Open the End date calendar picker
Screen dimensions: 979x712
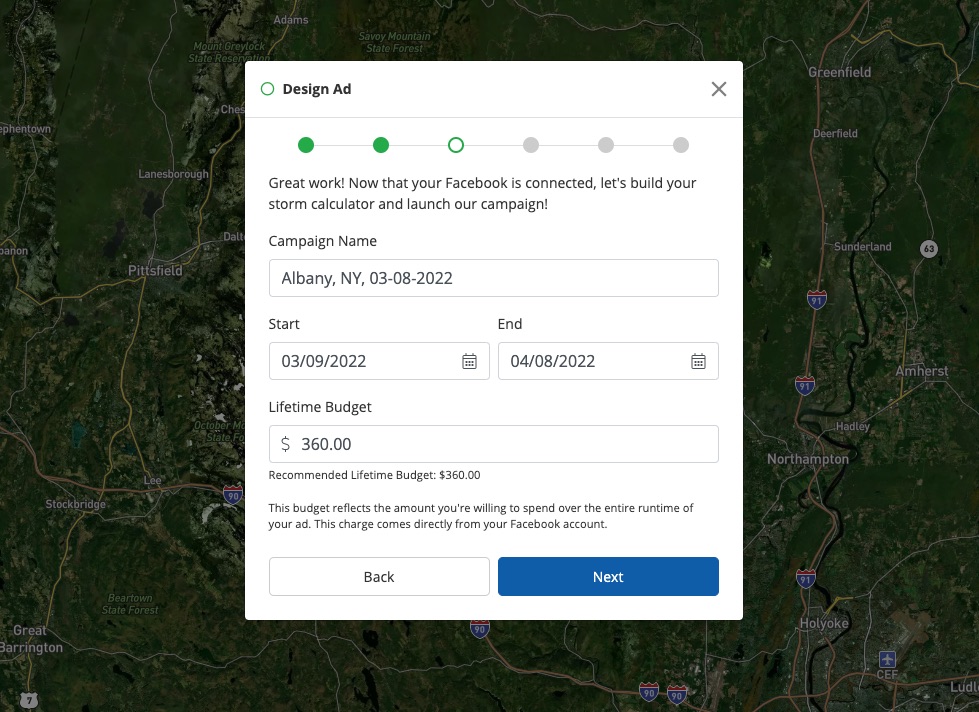[x=699, y=361]
